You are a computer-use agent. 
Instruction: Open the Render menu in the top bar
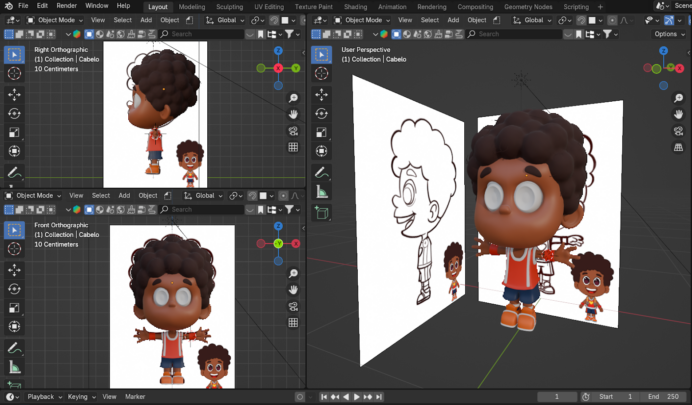click(66, 6)
